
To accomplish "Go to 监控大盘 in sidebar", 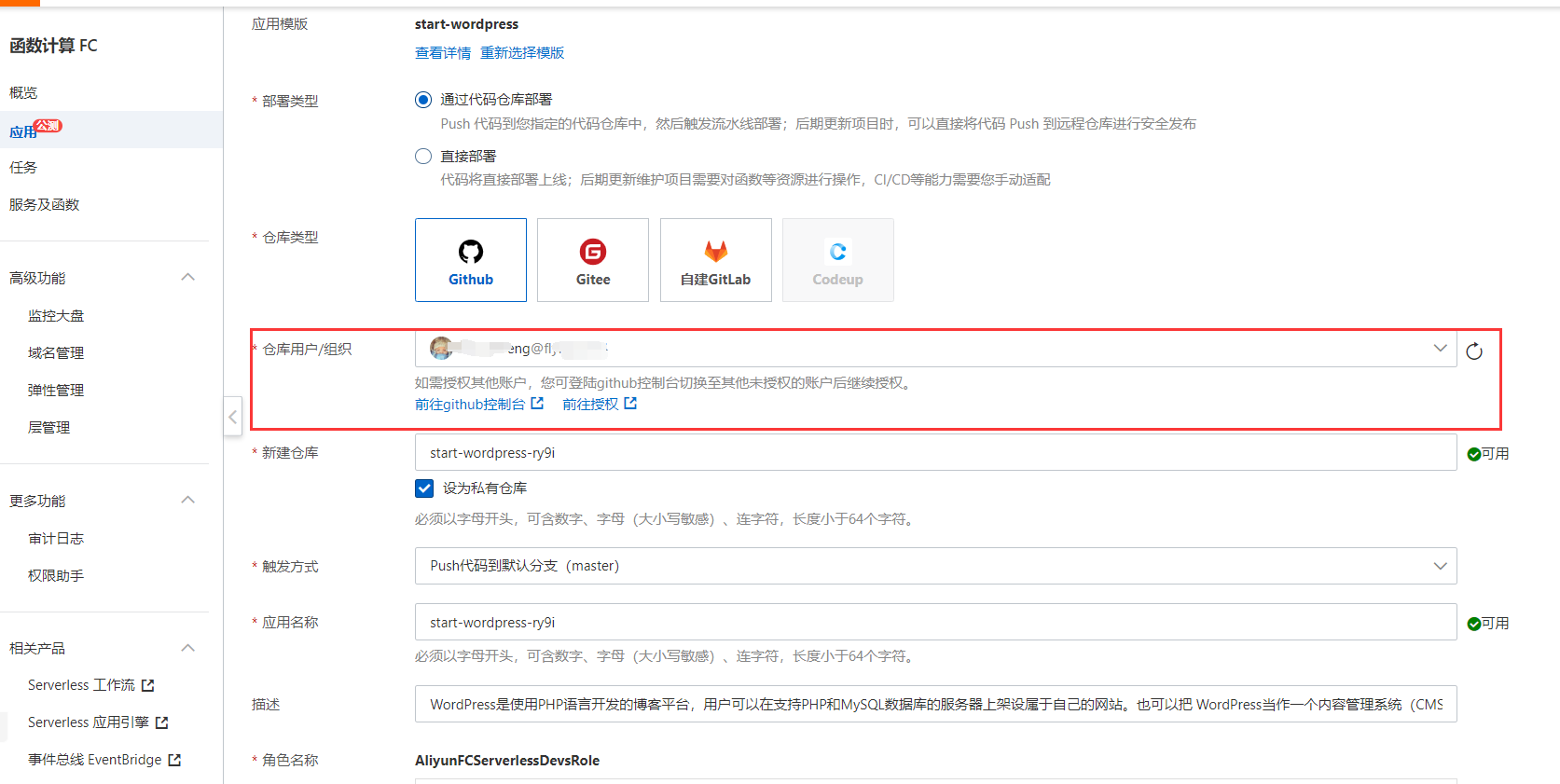I will click(56, 316).
